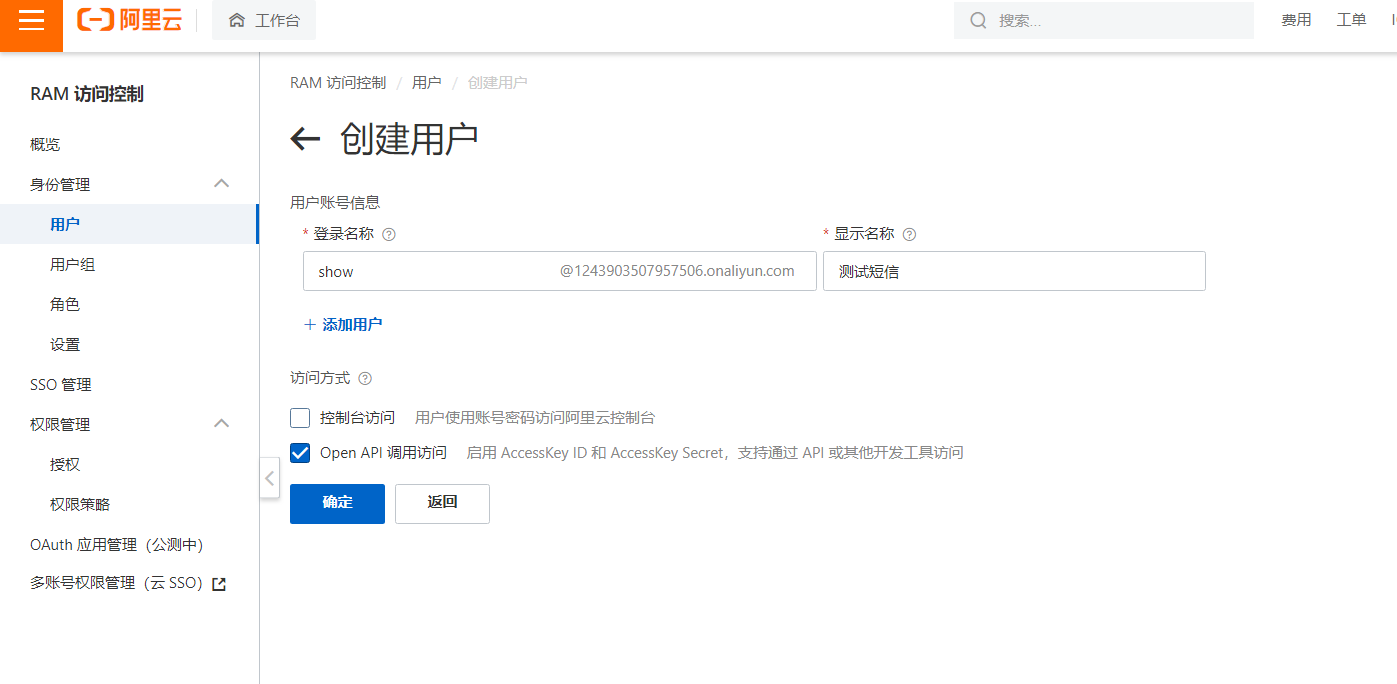1397x684 pixels.
Task: Click the back arrow beside 创建用户
Action: 305,138
